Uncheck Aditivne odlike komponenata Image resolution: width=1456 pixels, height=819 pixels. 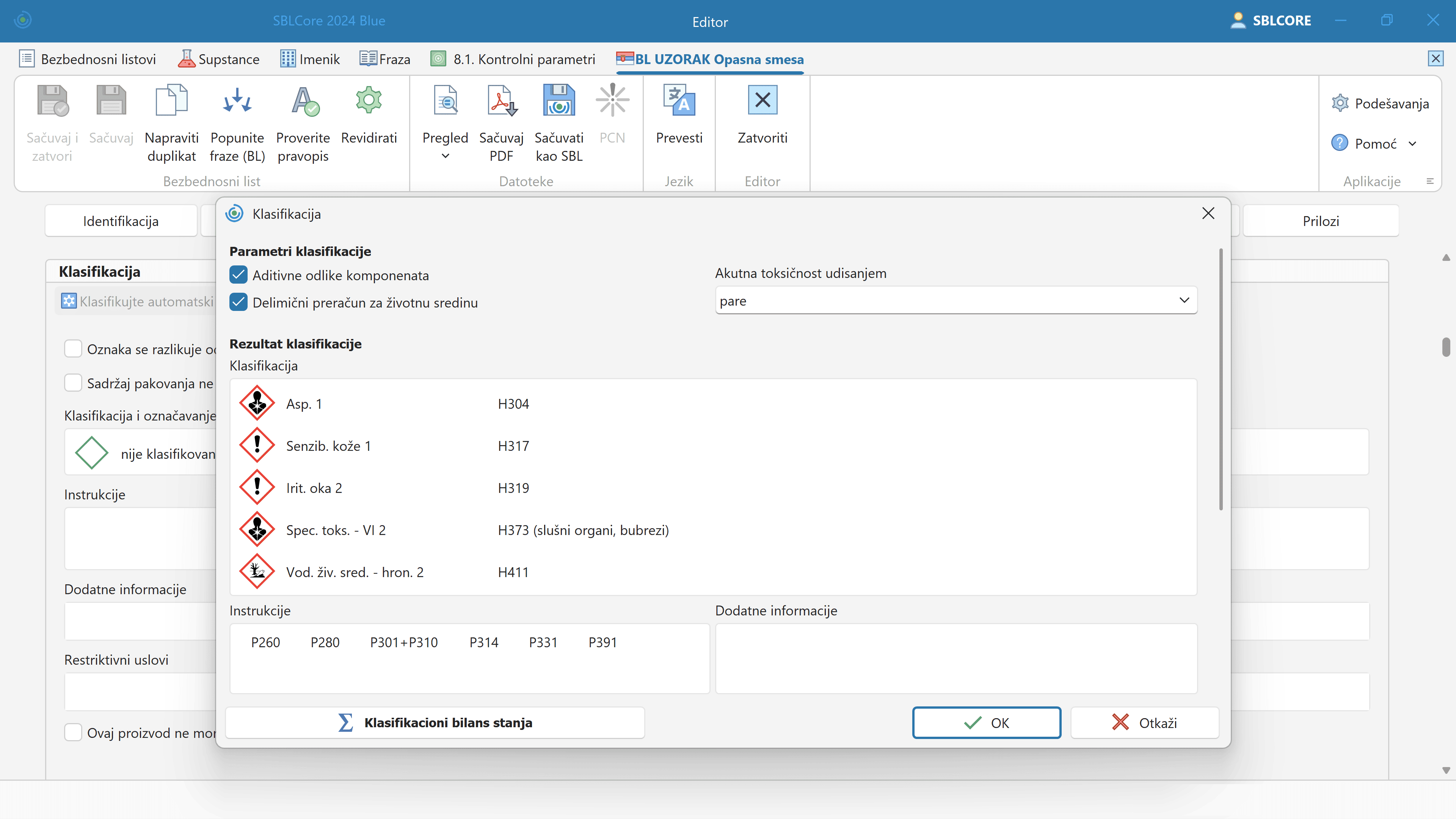238,275
